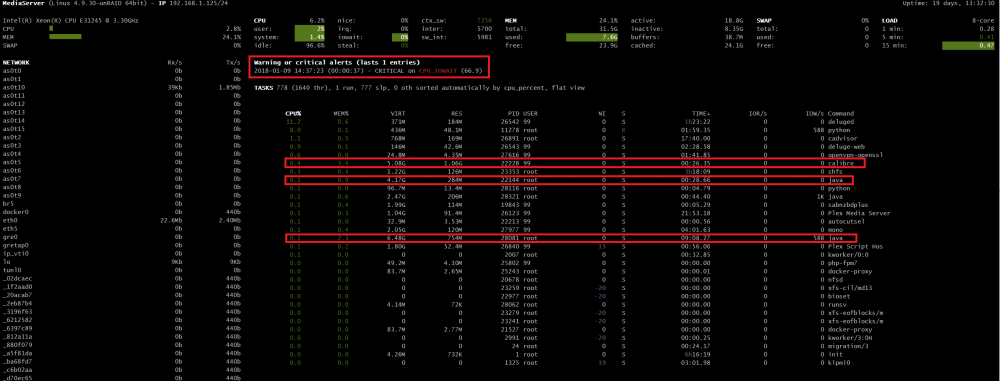Select the bioset process name

(x=839, y=296)
